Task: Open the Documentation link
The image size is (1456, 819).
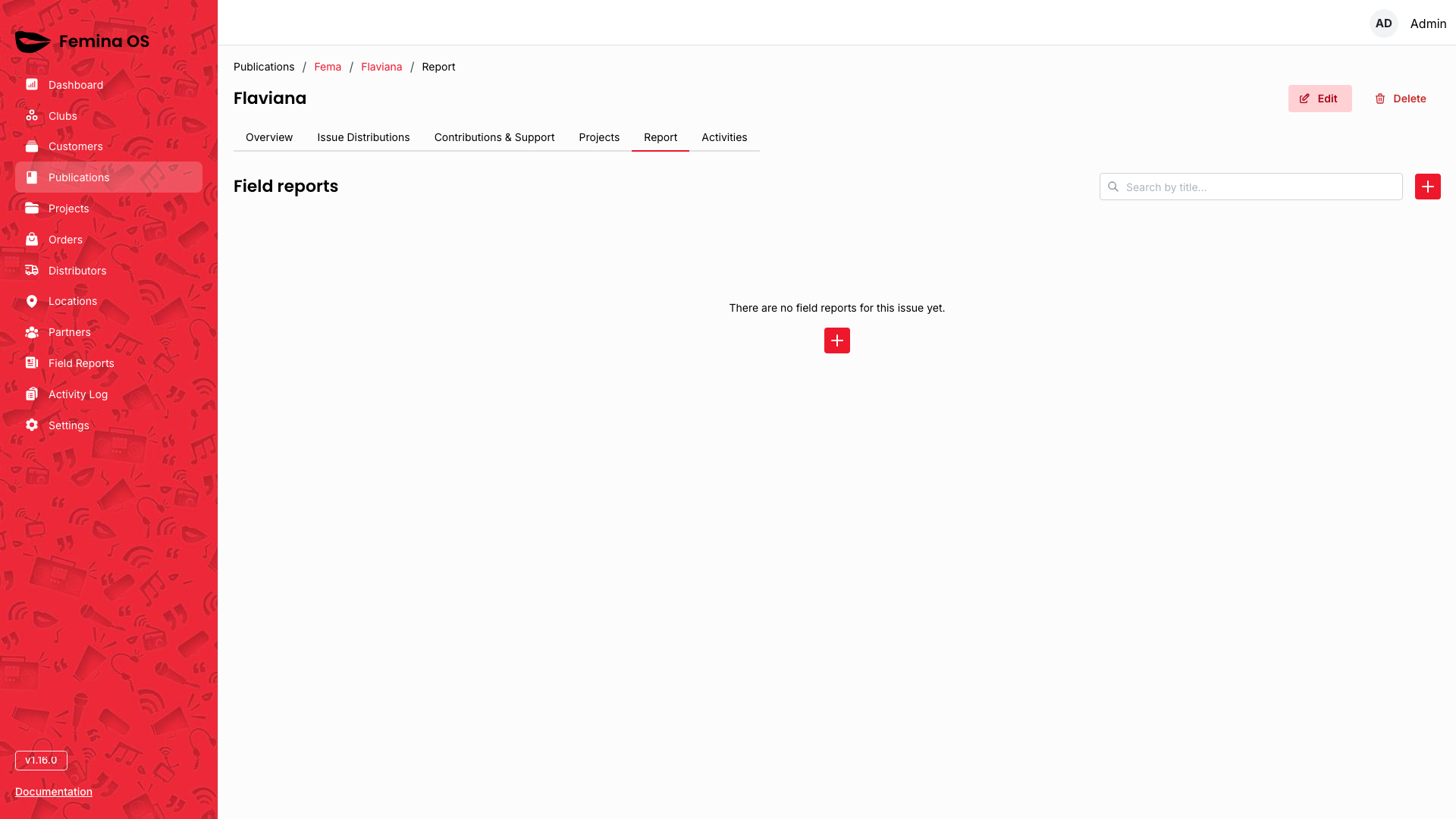Action: (x=54, y=792)
